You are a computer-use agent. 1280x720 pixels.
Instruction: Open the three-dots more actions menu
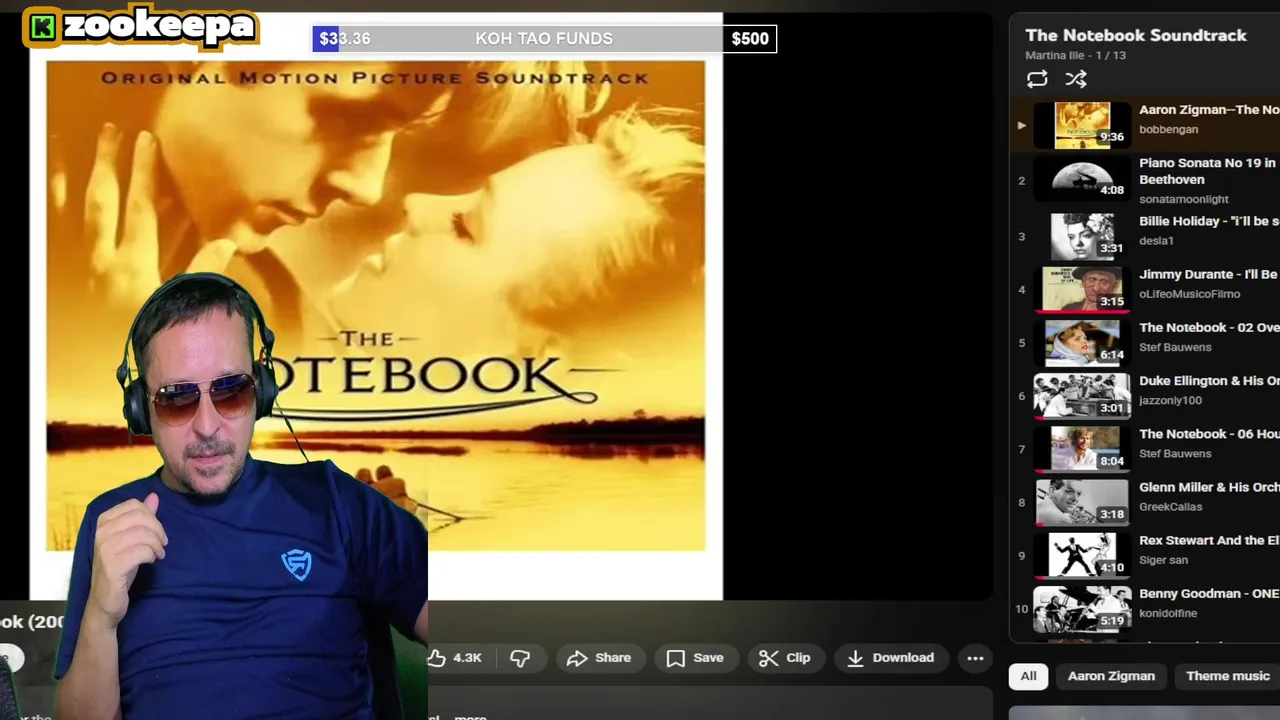click(975, 658)
